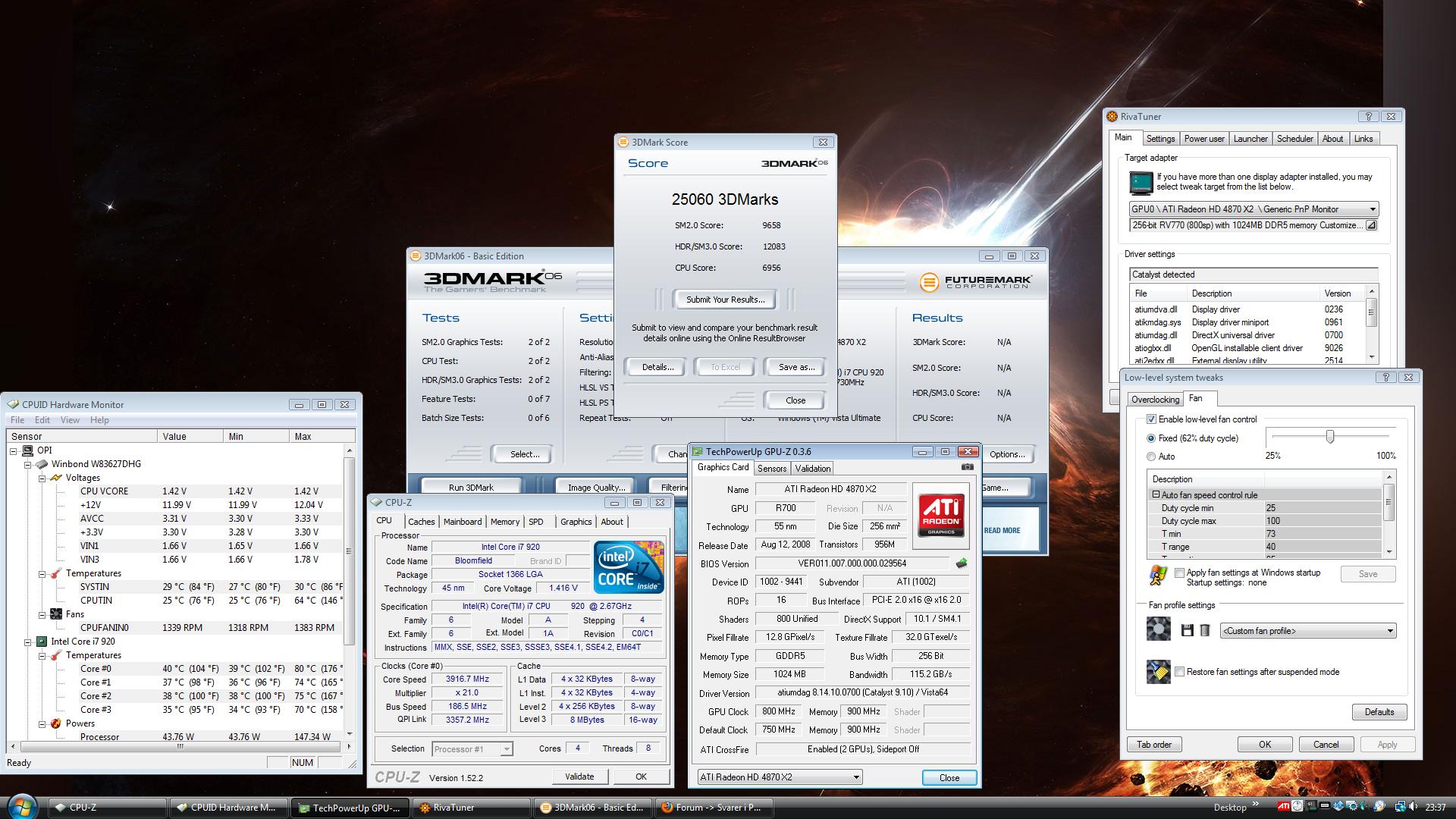
Task: Collapse the OPI root tree node
Action: tap(14, 450)
